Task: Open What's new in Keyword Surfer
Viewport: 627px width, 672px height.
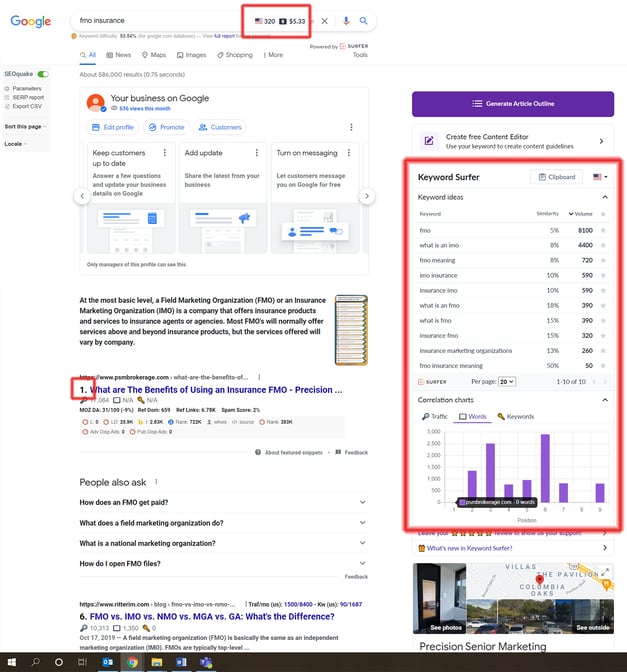Action: tap(513, 548)
